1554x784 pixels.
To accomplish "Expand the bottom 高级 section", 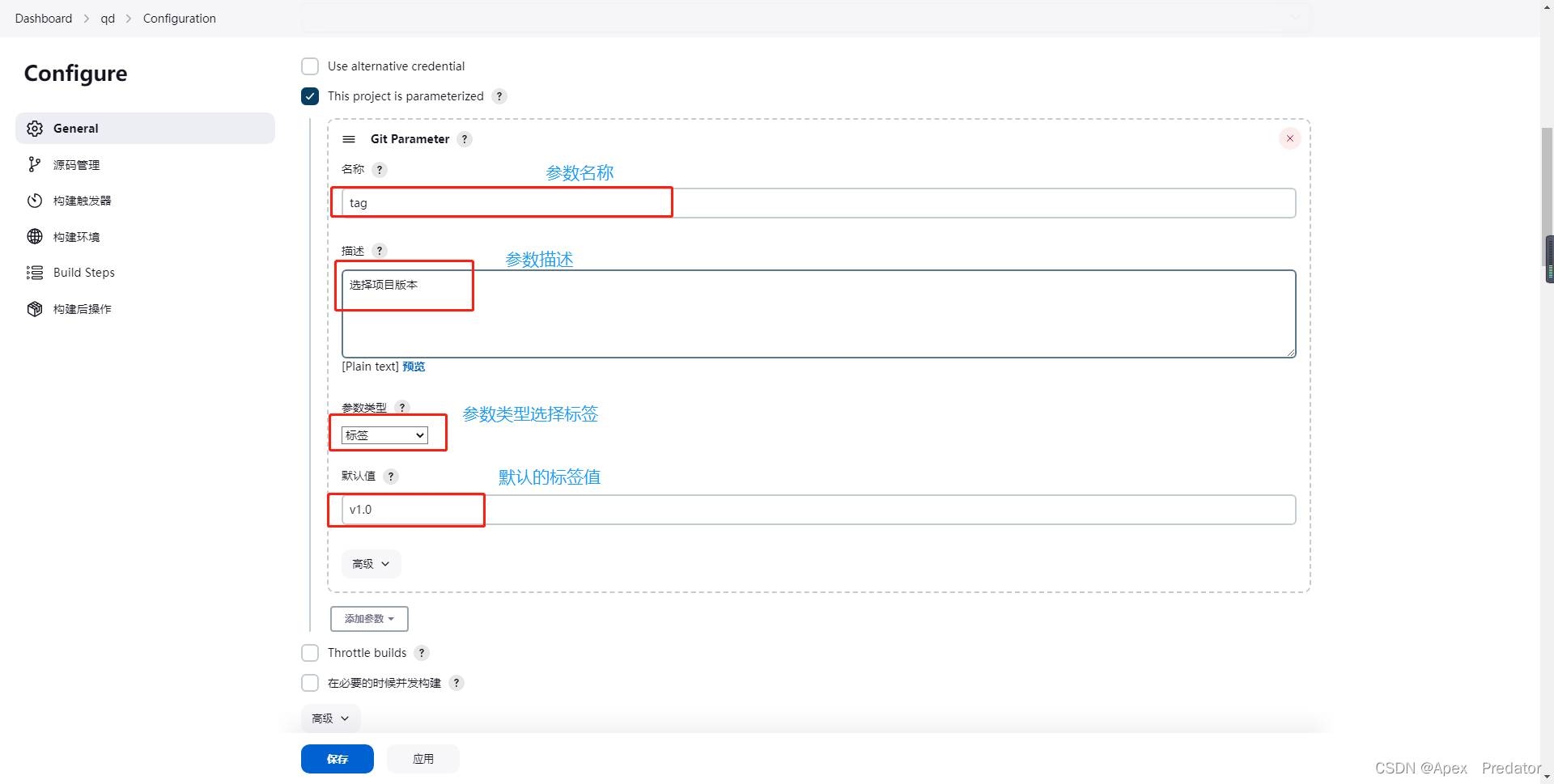I will click(x=331, y=718).
